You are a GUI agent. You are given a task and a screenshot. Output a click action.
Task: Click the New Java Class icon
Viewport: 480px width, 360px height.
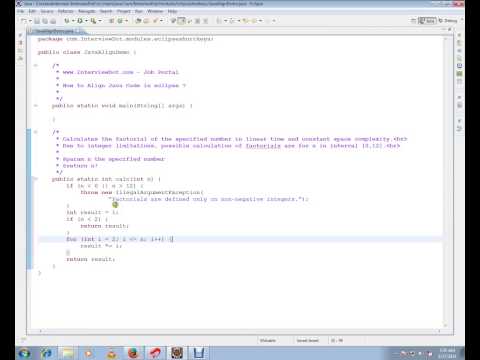click(x=120, y=21)
